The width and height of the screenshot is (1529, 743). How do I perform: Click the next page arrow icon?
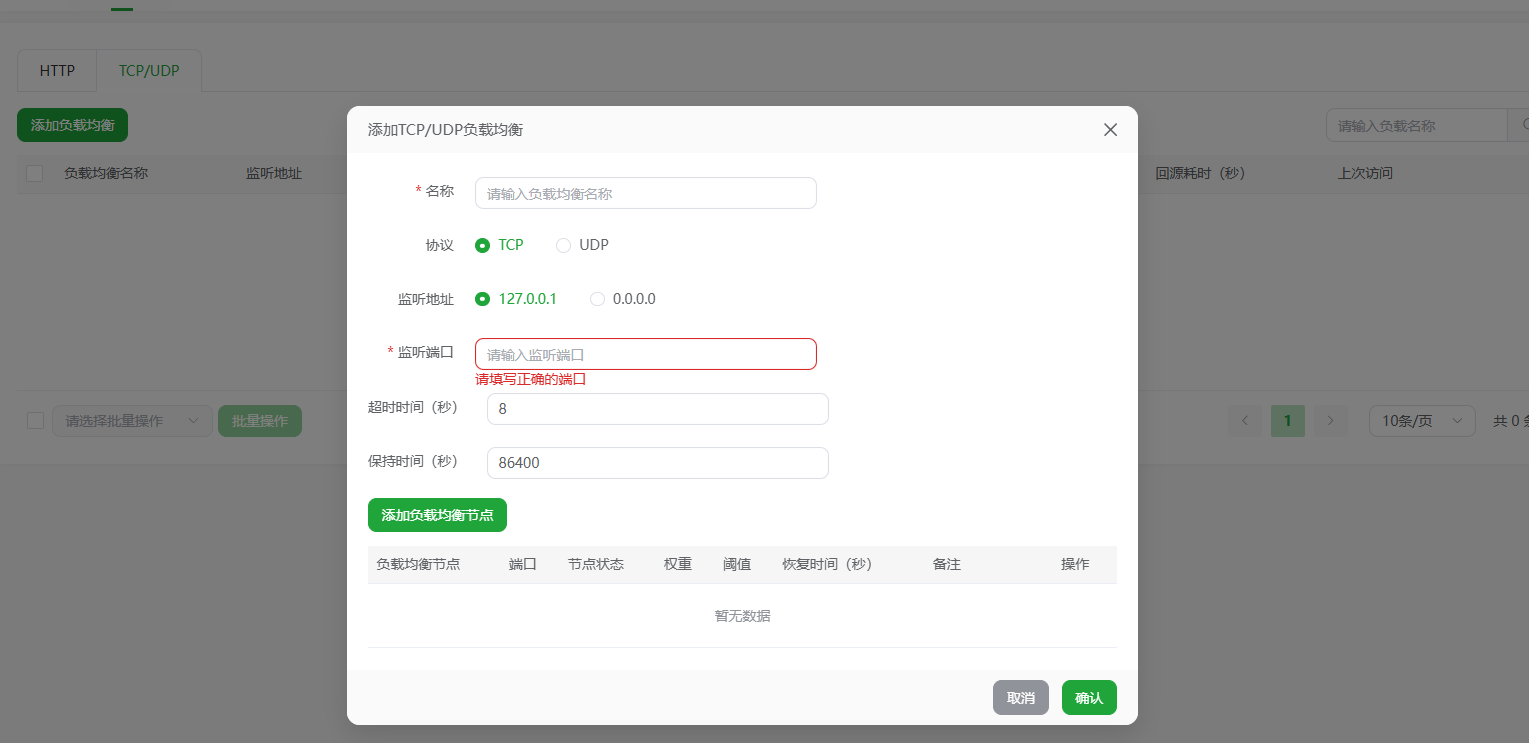1330,420
